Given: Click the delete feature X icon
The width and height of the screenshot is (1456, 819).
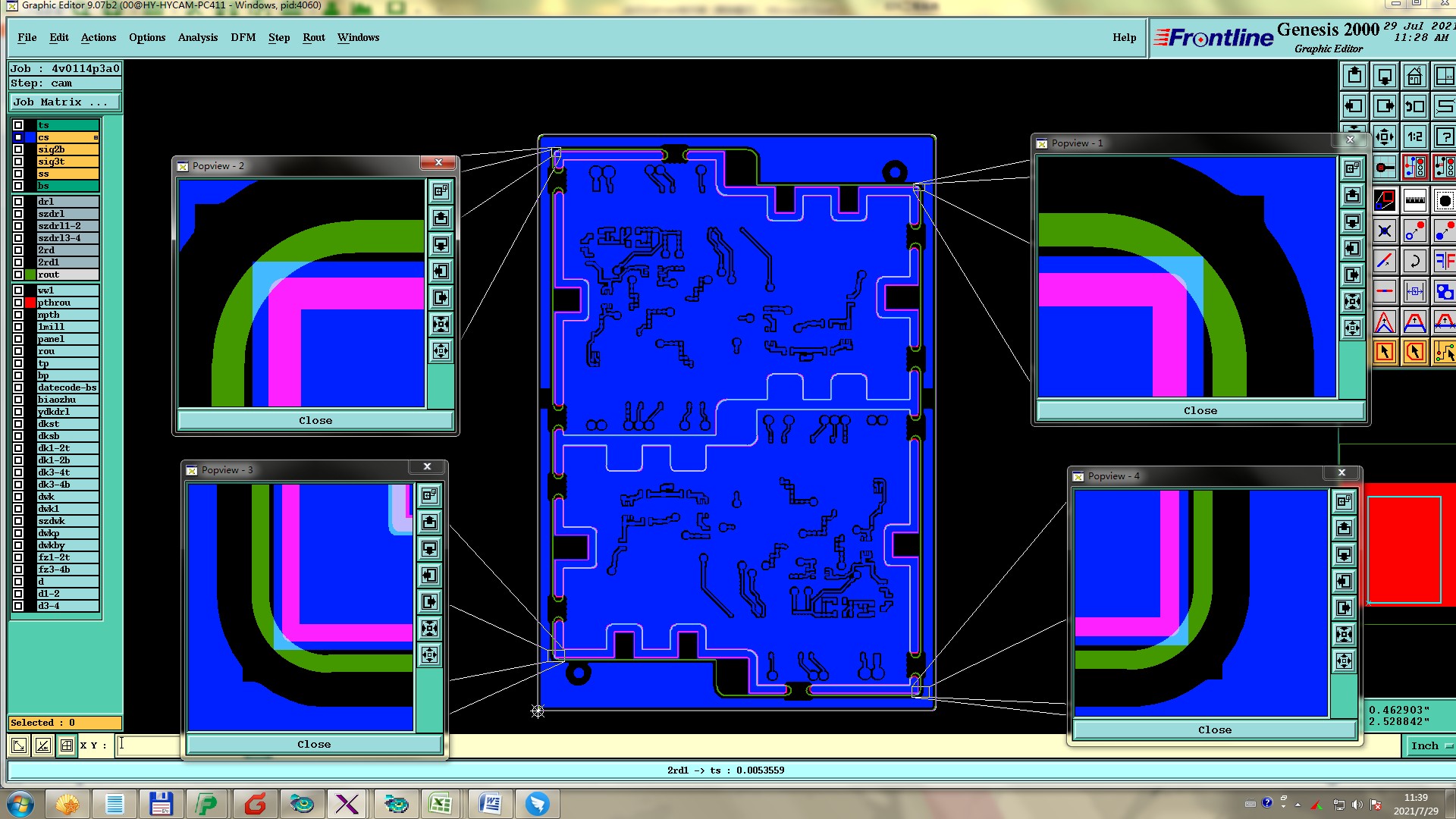Looking at the screenshot, I should (1385, 231).
